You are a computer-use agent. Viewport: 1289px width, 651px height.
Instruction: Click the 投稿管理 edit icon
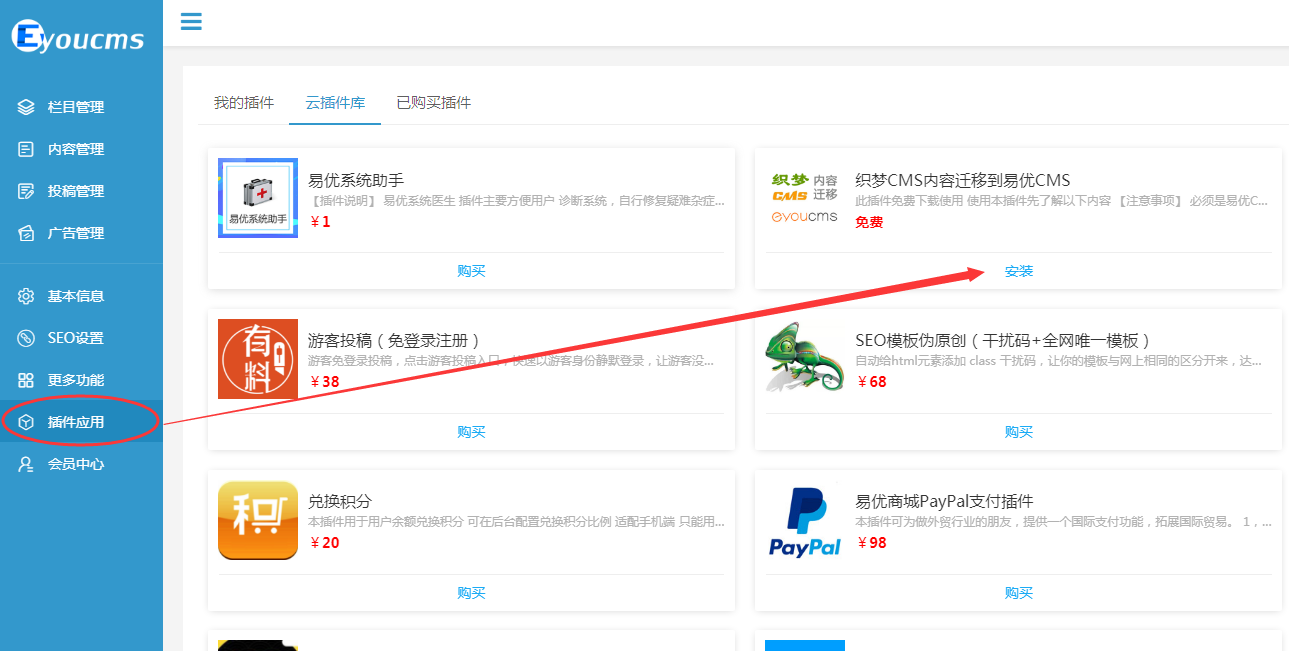click(x=26, y=191)
